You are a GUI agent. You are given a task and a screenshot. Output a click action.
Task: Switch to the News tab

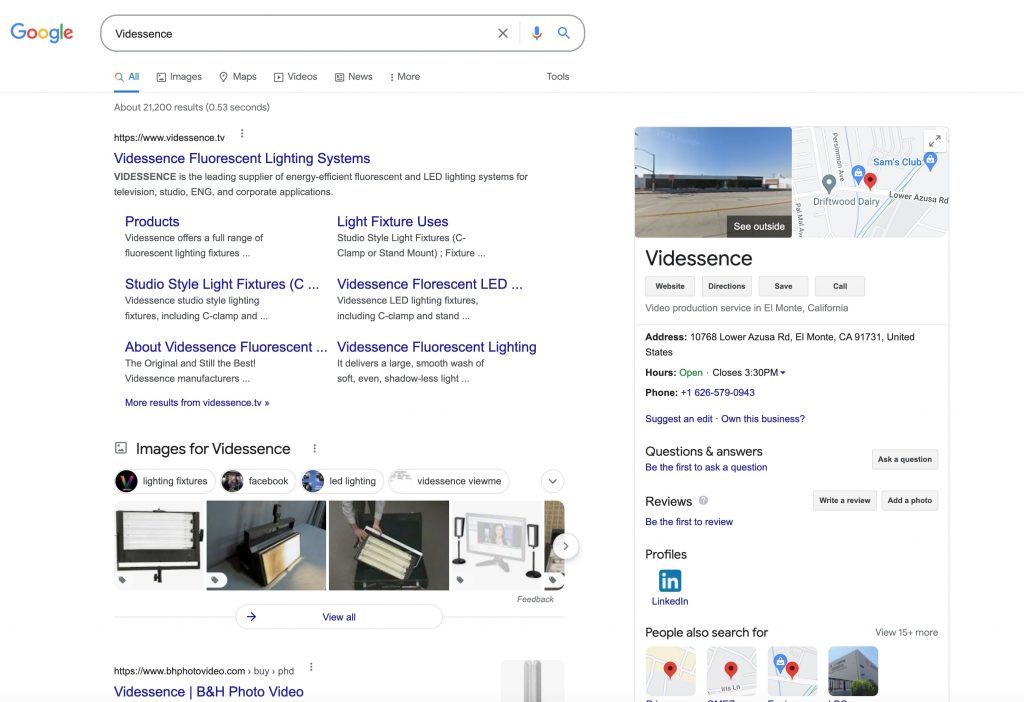(354, 76)
